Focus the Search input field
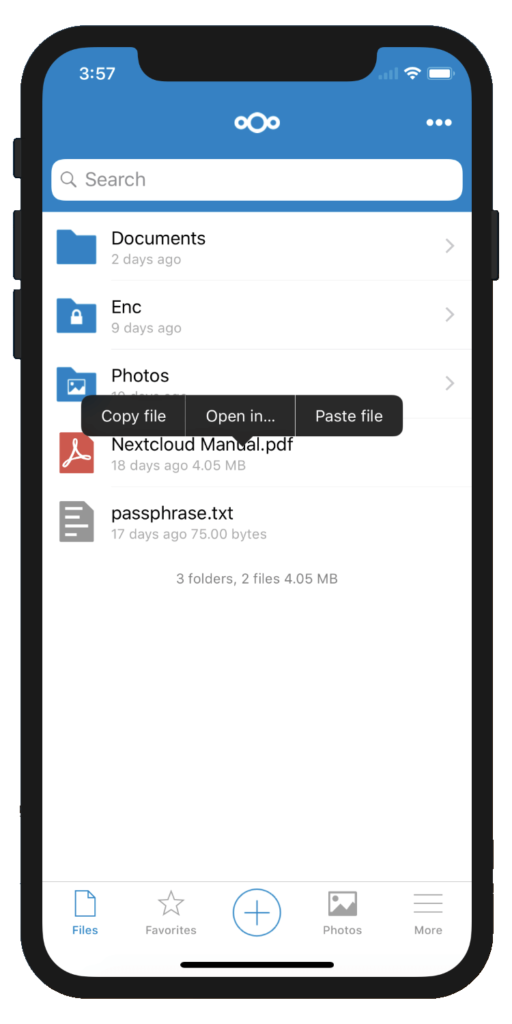This screenshot has width=512, height=1024. [257, 180]
